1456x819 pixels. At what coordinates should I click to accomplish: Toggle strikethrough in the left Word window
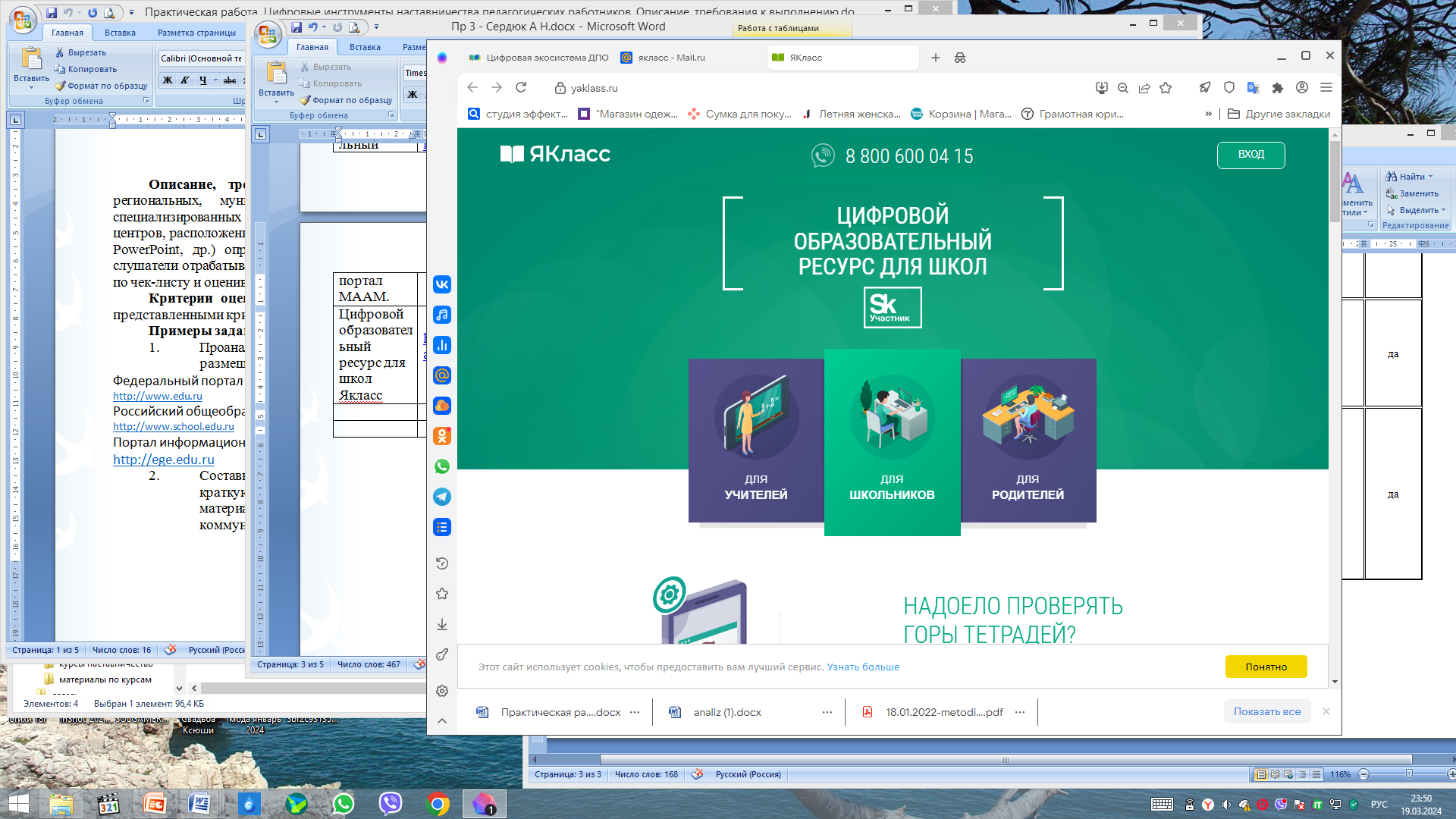230,80
